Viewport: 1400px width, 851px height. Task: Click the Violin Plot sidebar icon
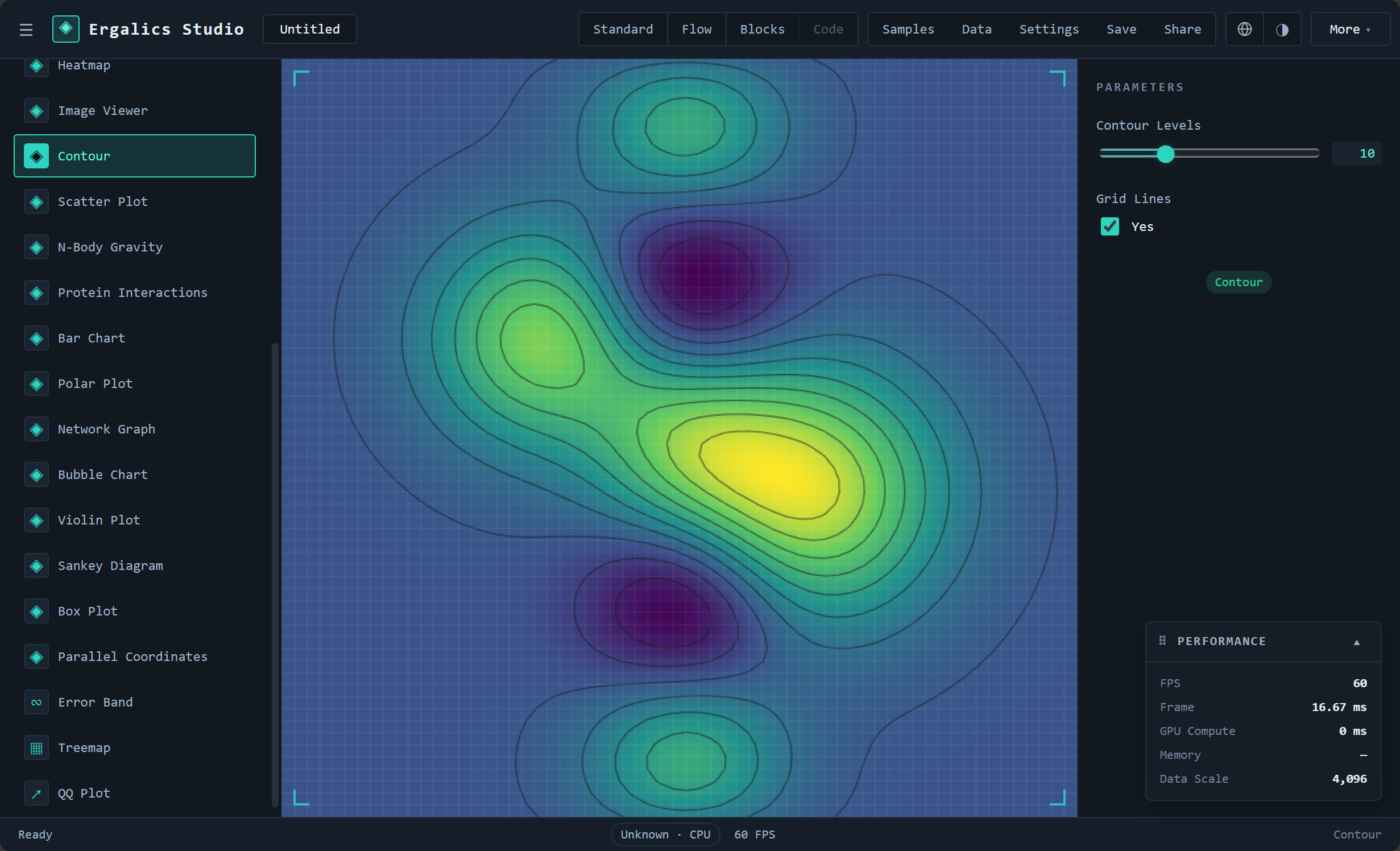[36, 520]
